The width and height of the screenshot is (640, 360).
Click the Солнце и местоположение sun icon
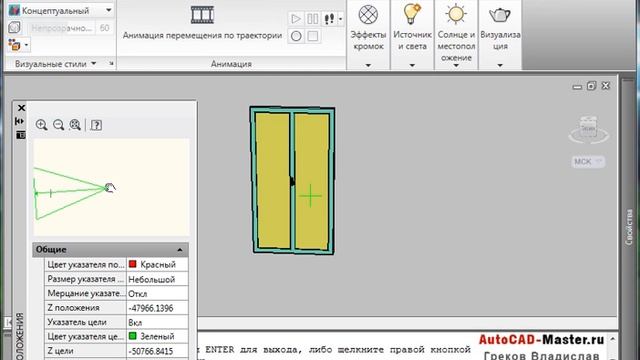pos(456,14)
